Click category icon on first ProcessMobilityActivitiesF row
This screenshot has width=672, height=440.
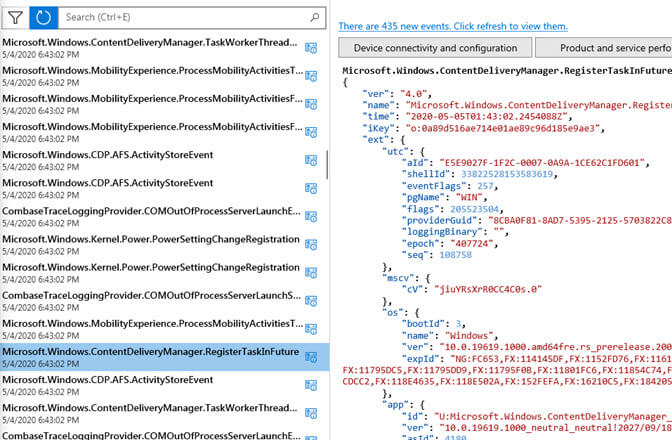[x=311, y=104]
